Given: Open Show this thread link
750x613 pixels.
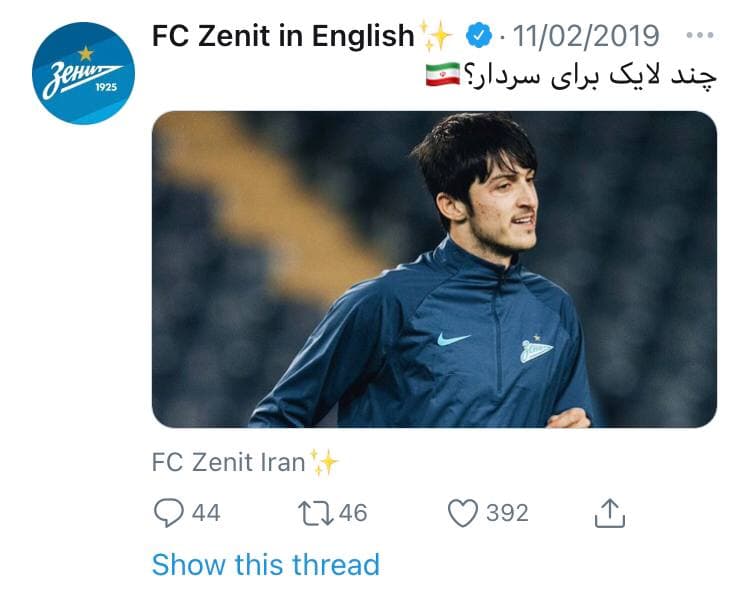Looking at the screenshot, I should coord(265,564).
